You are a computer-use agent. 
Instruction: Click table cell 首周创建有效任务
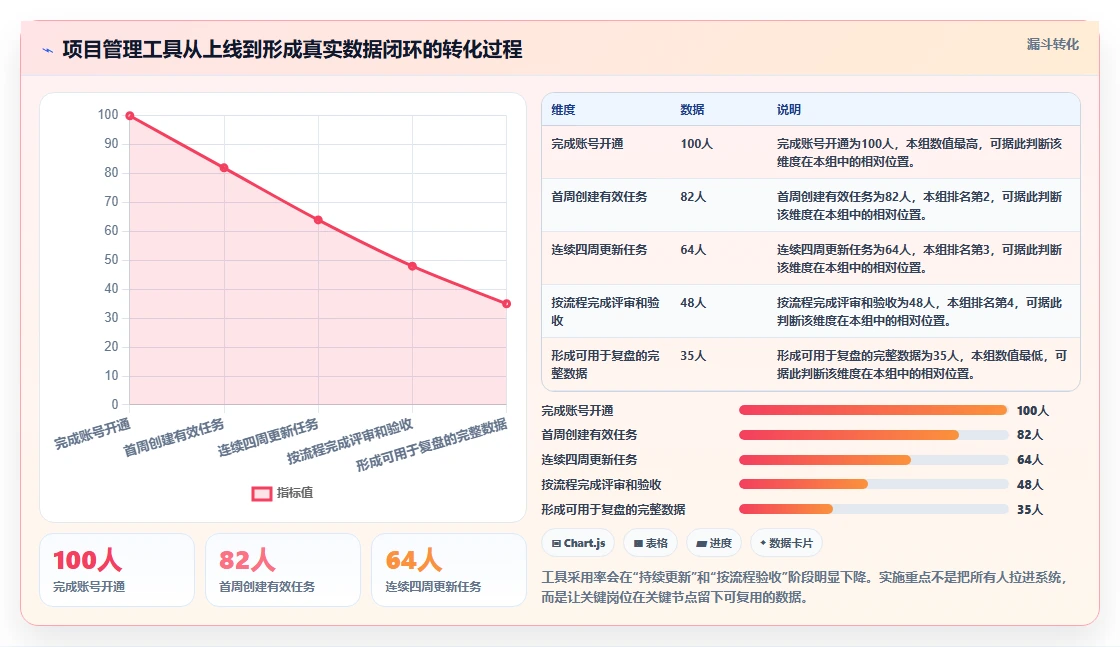[599, 196]
